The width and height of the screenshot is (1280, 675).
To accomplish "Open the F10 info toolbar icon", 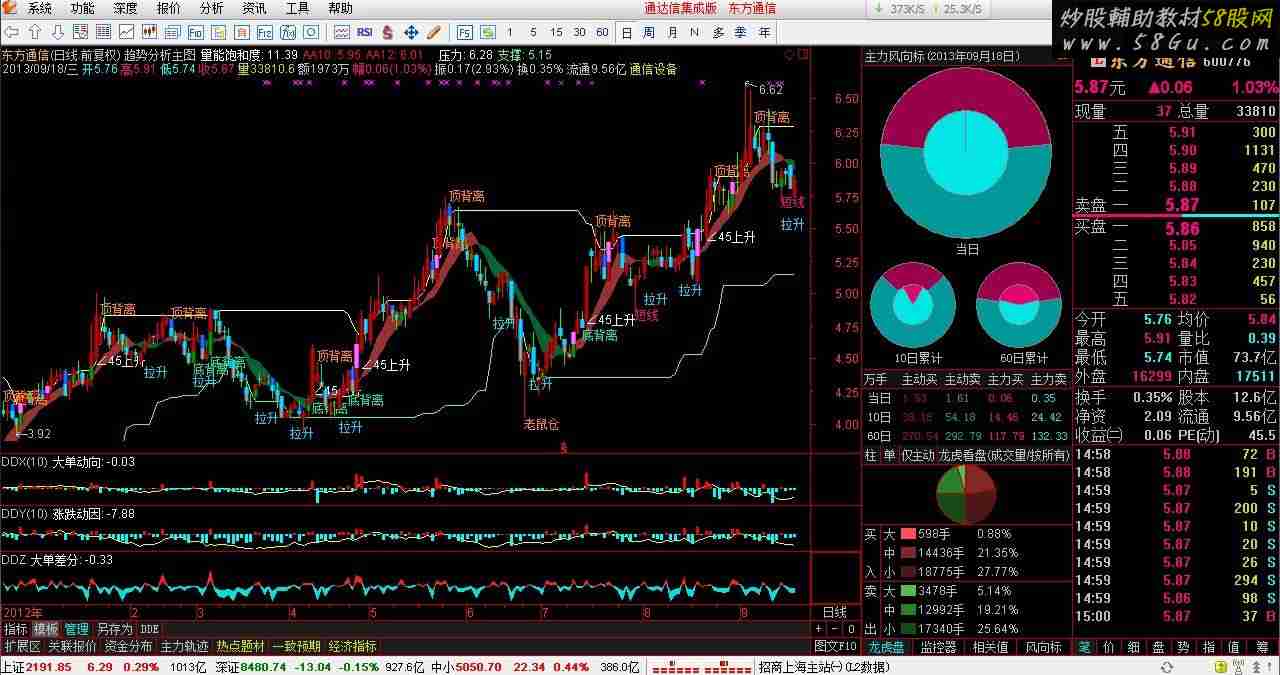I will [196, 32].
